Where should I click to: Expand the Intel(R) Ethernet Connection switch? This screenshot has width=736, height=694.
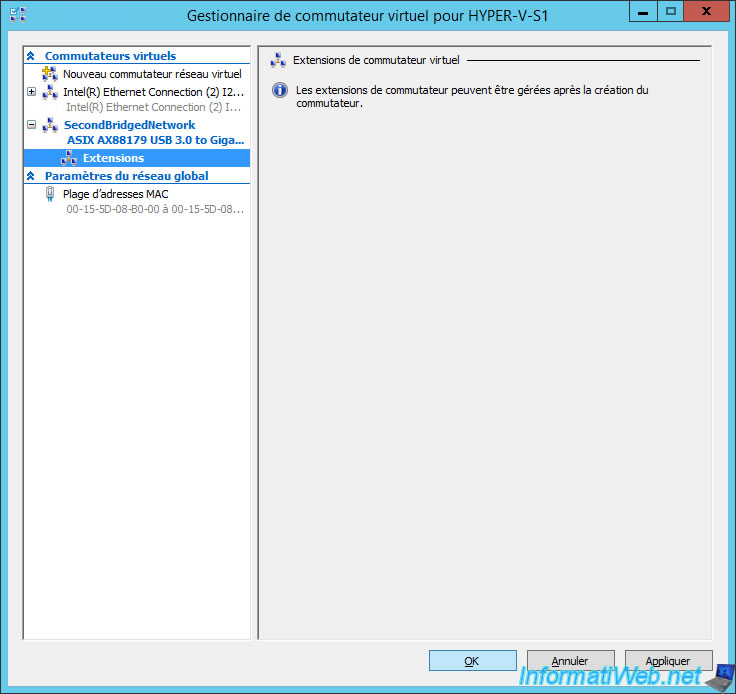click(x=31, y=92)
